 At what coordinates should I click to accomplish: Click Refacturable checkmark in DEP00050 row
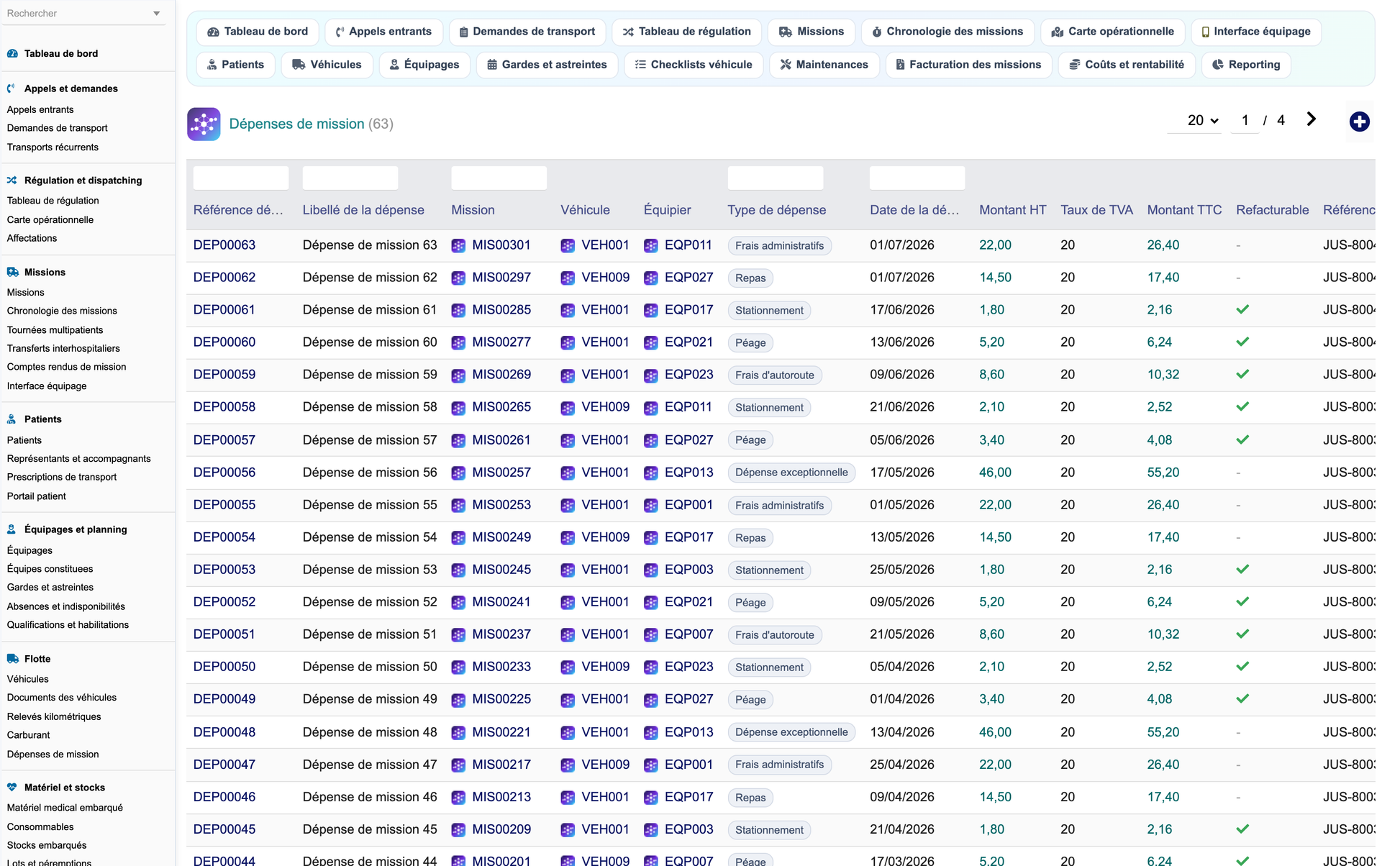pos(1242,667)
